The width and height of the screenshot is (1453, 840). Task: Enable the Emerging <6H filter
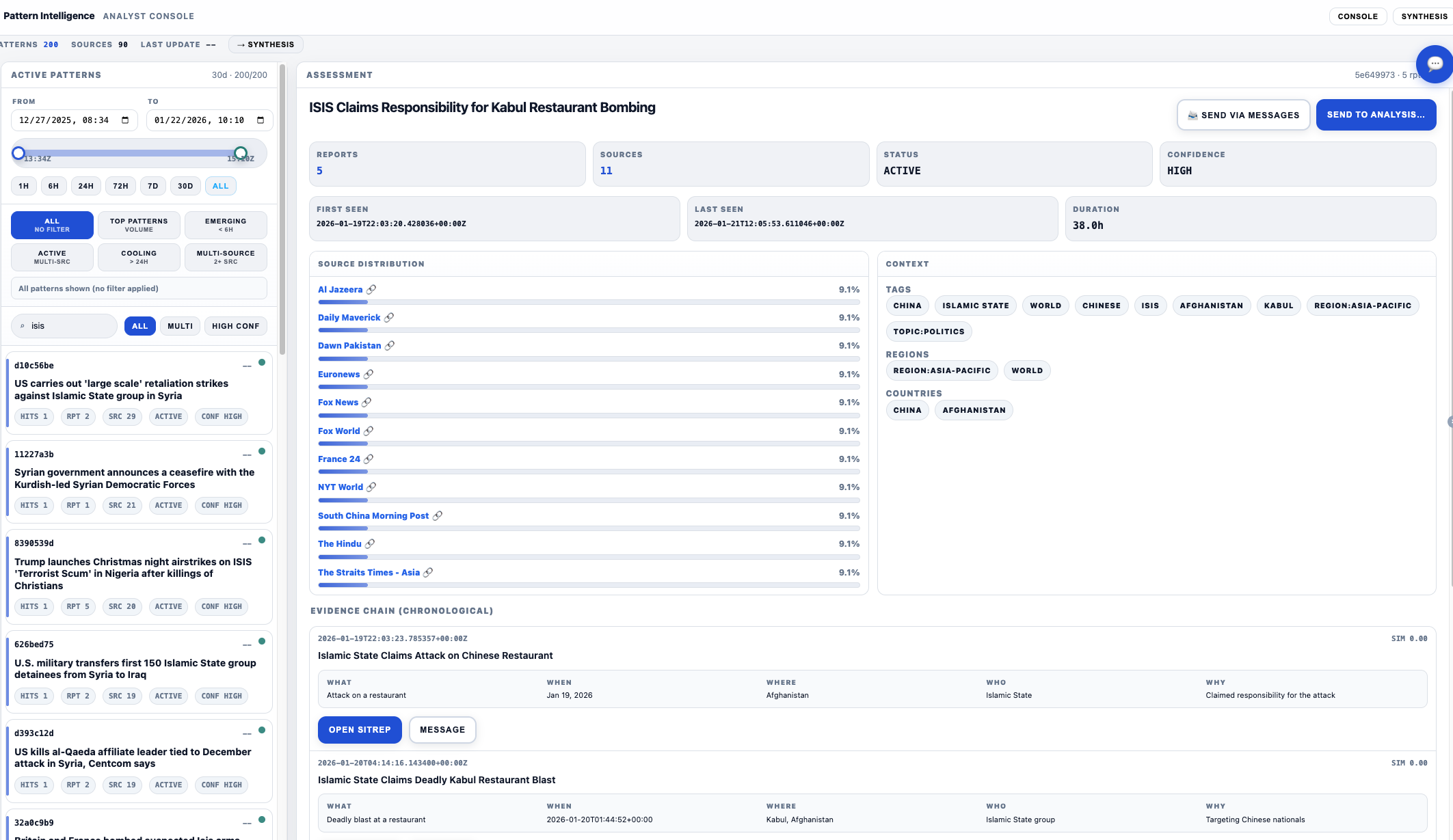pyautogui.click(x=226, y=225)
